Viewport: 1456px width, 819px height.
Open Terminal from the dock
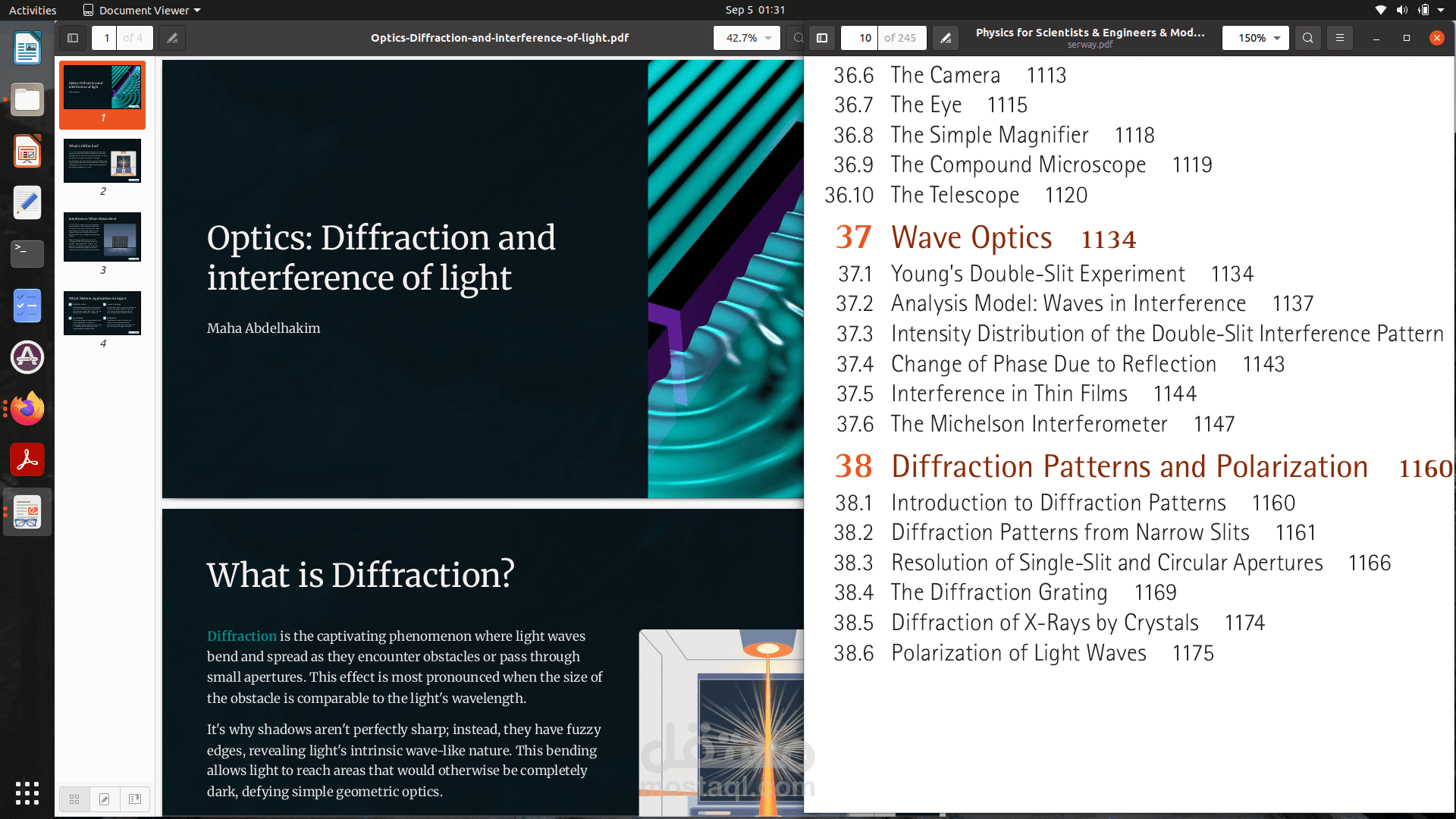click(x=27, y=253)
